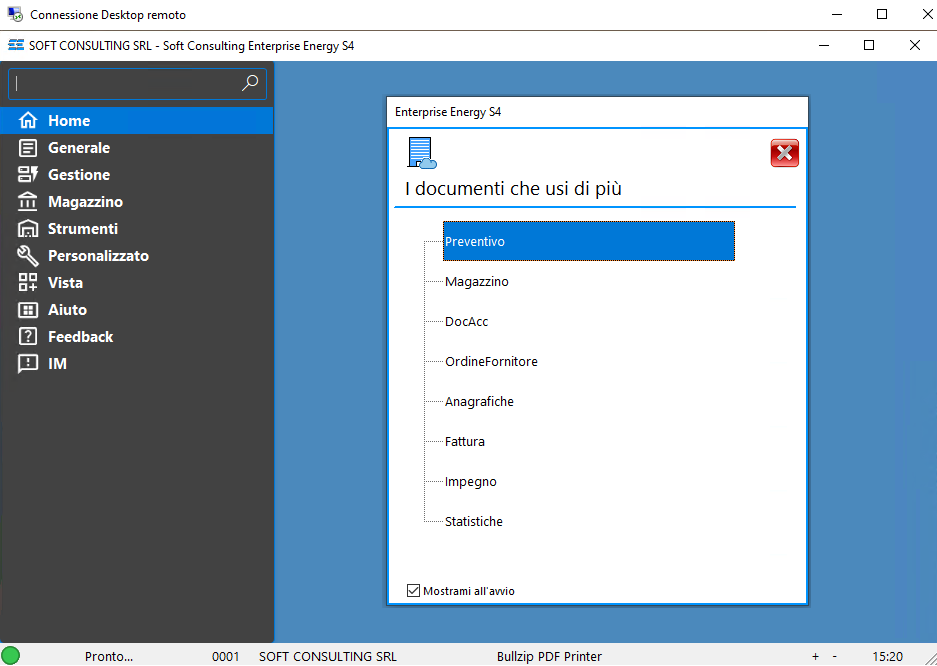Close the Enterprise Energy S4 dialog
The image size is (937, 666).
784,153
